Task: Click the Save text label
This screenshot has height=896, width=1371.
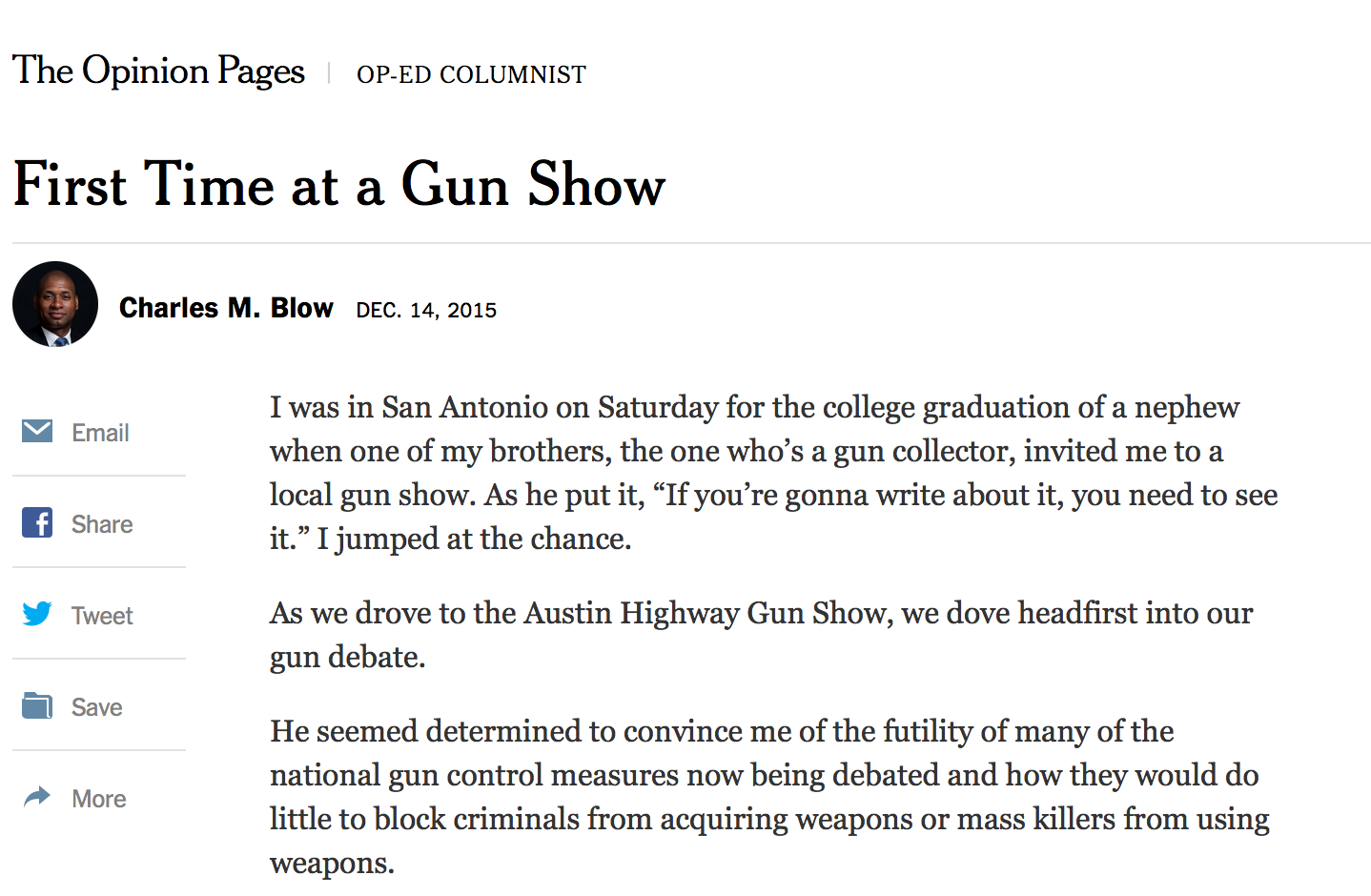Action: [97, 707]
